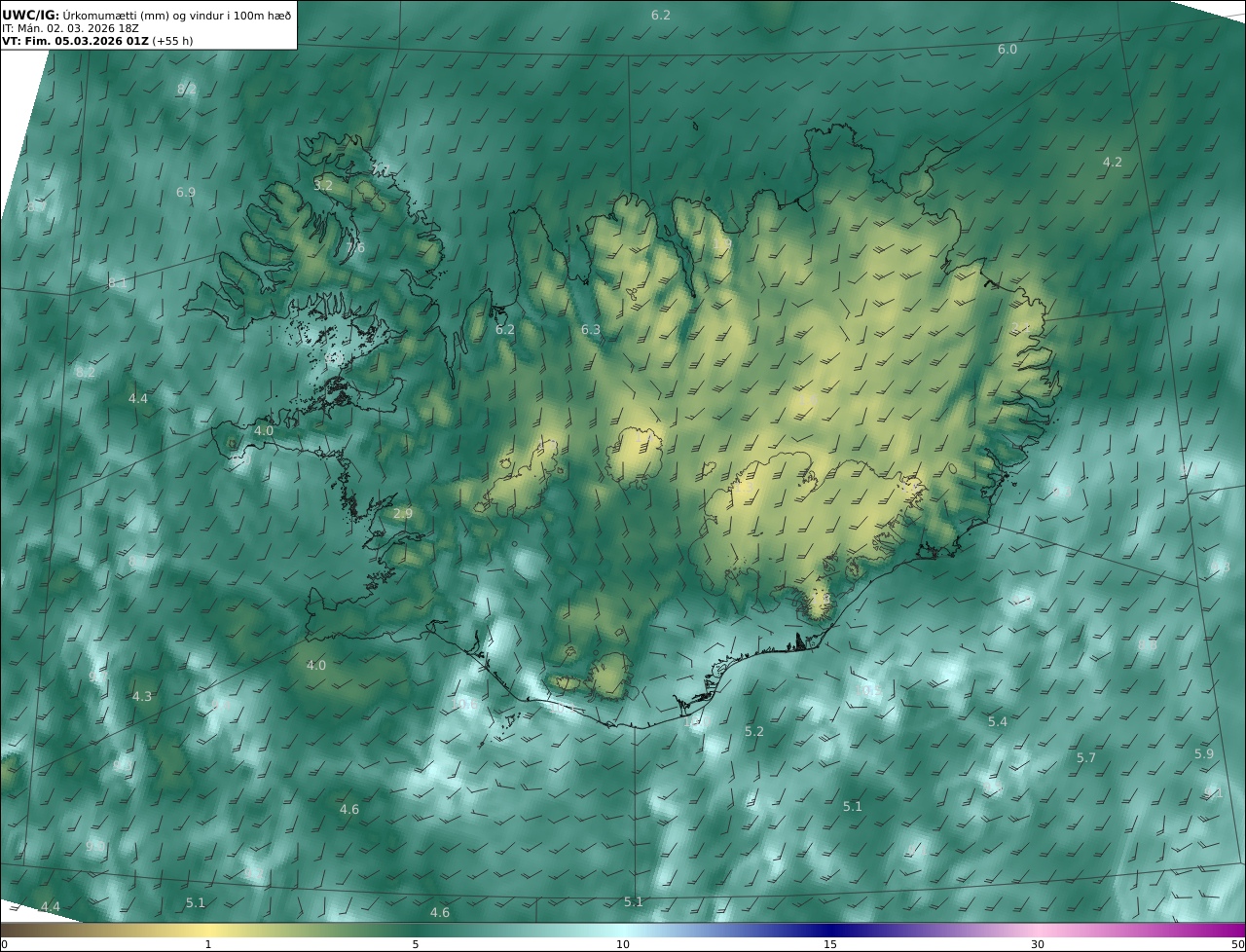Click the colorbar tick label 10

tap(623, 944)
